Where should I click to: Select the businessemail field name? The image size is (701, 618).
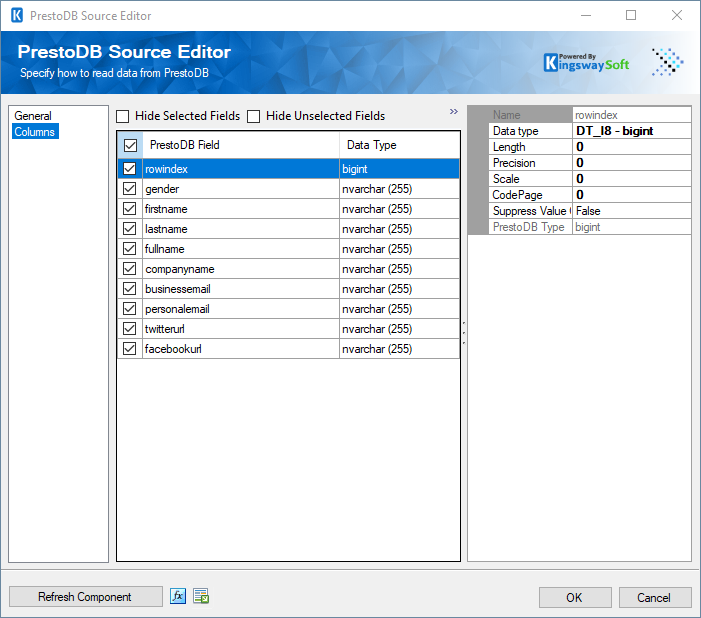[x=241, y=289]
